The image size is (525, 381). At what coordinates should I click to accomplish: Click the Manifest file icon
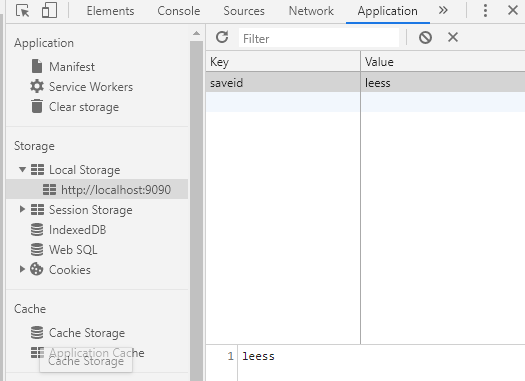tap(37, 66)
